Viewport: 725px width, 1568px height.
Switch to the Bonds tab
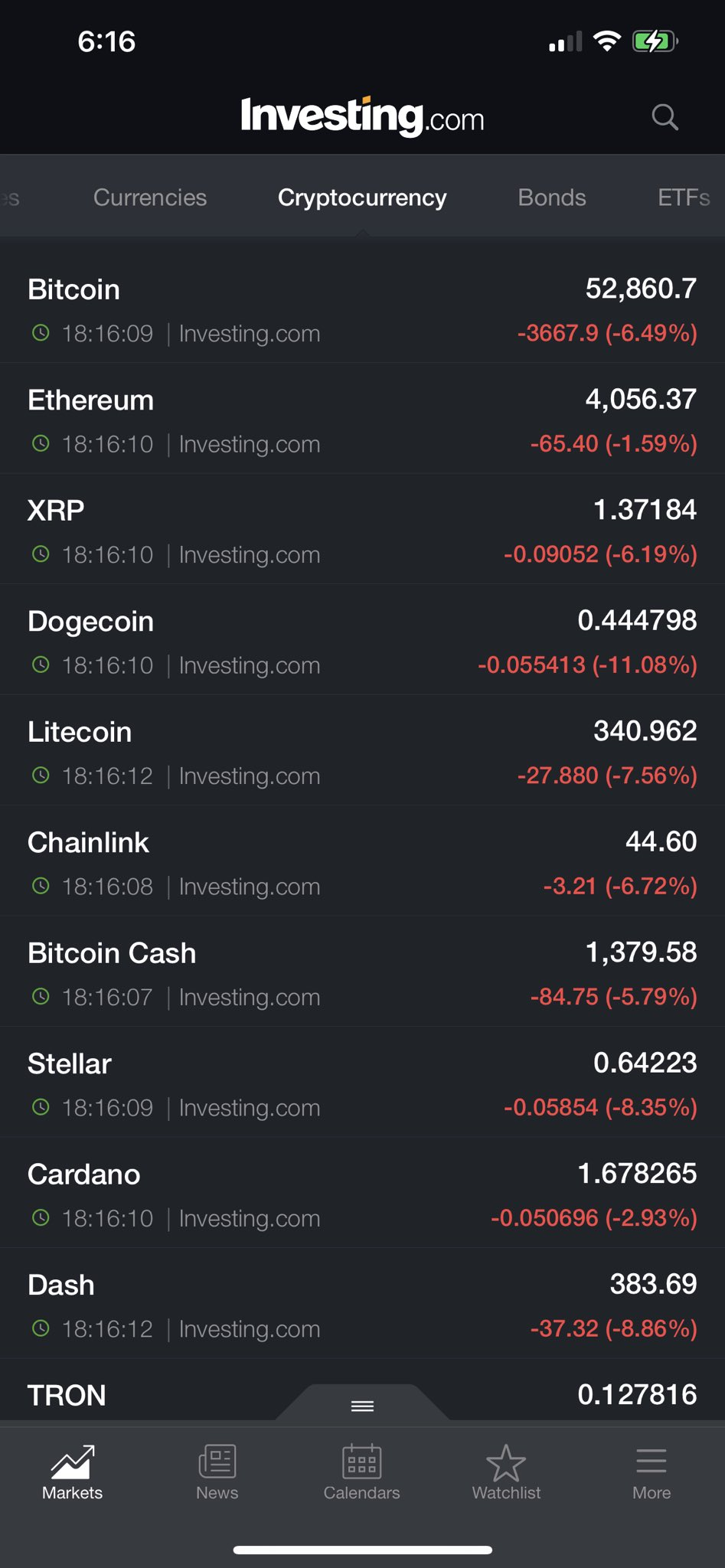tap(552, 198)
